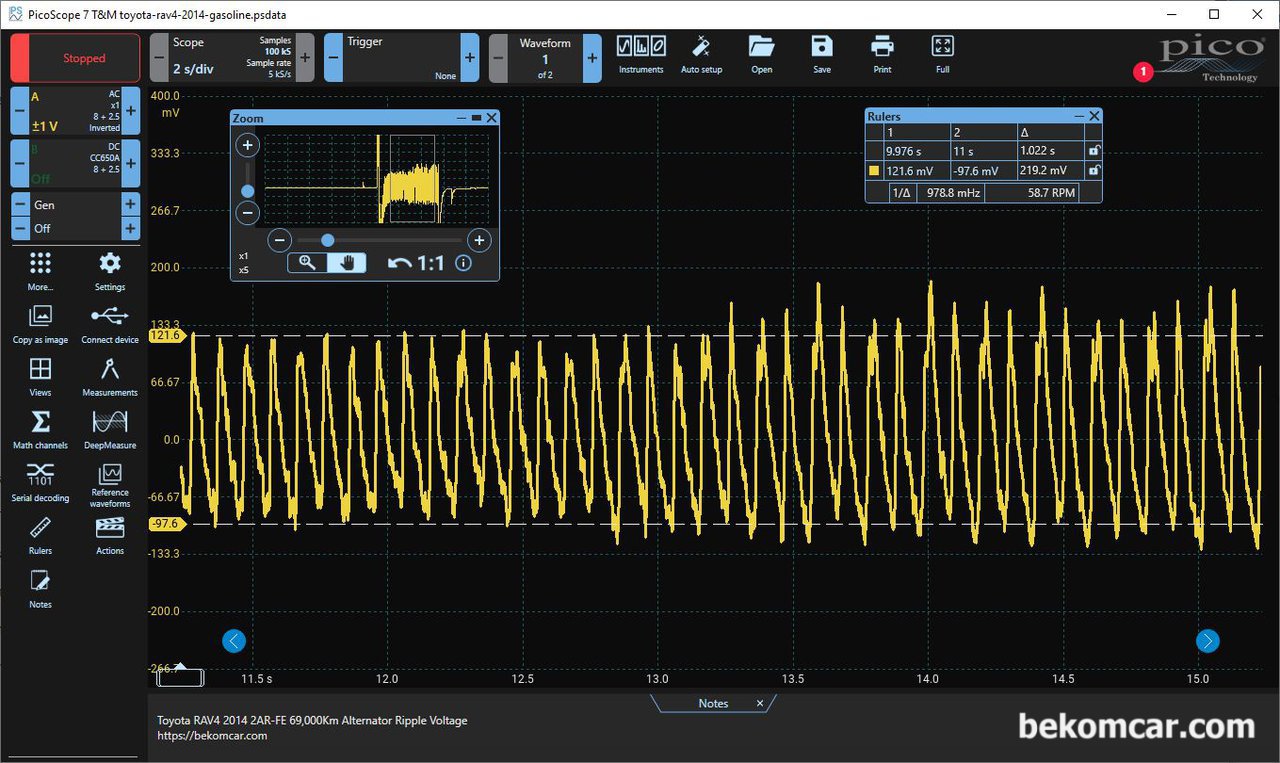Select the hand pan mode in Zoom panel

346,263
